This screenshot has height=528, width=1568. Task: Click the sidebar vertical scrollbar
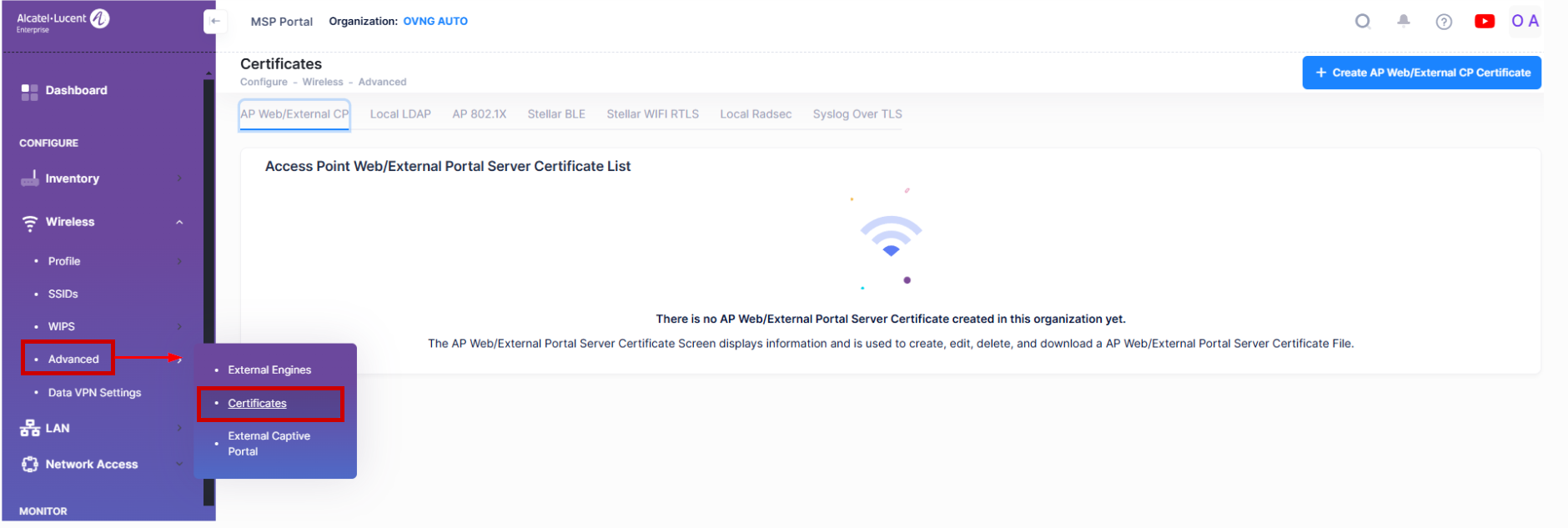coord(209,292)
